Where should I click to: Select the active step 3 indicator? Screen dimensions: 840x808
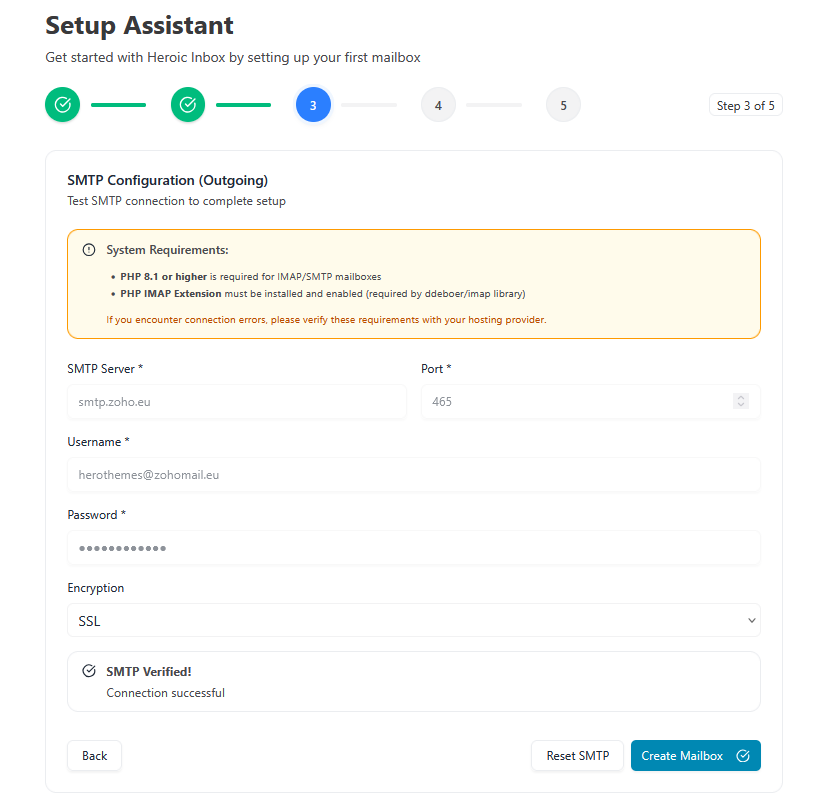(x=313, y=105)
